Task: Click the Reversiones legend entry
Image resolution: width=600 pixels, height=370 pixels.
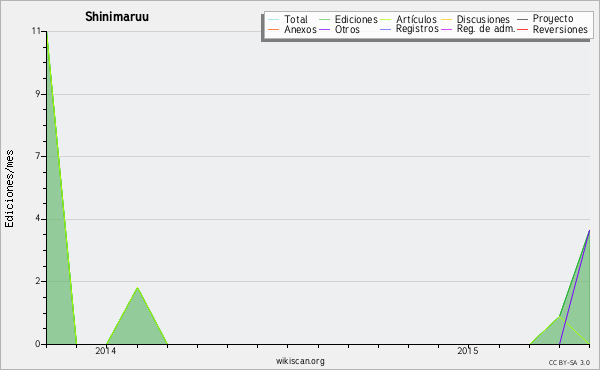Action: [553, 29]
